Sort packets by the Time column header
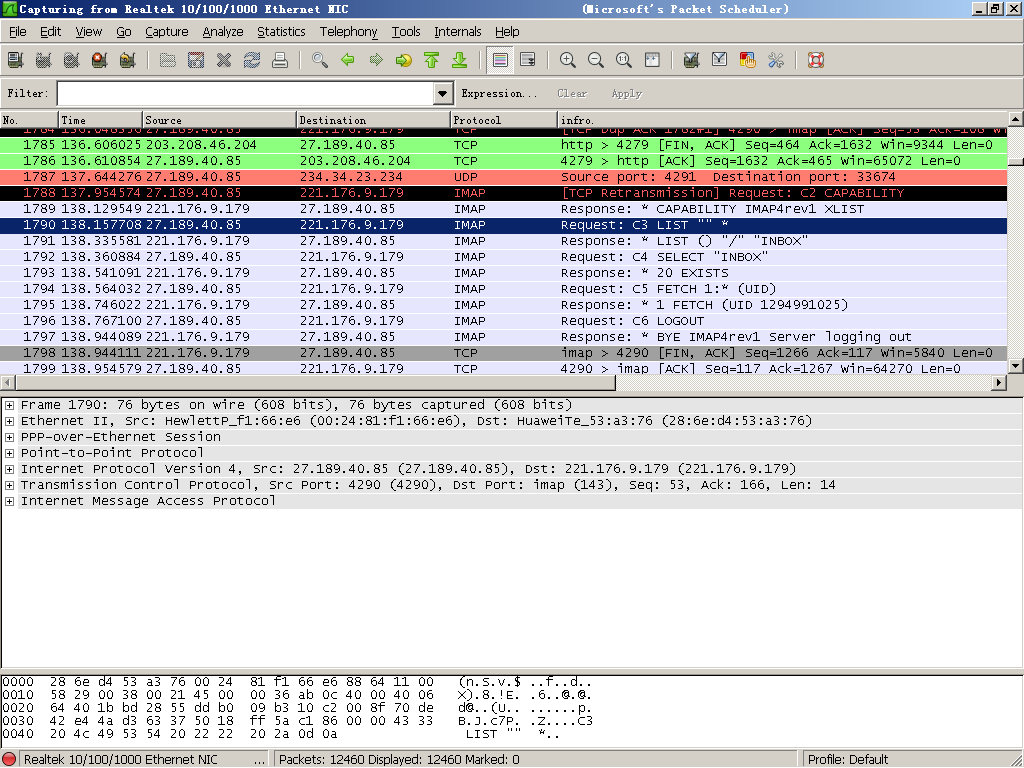 (x=101, y=120)
